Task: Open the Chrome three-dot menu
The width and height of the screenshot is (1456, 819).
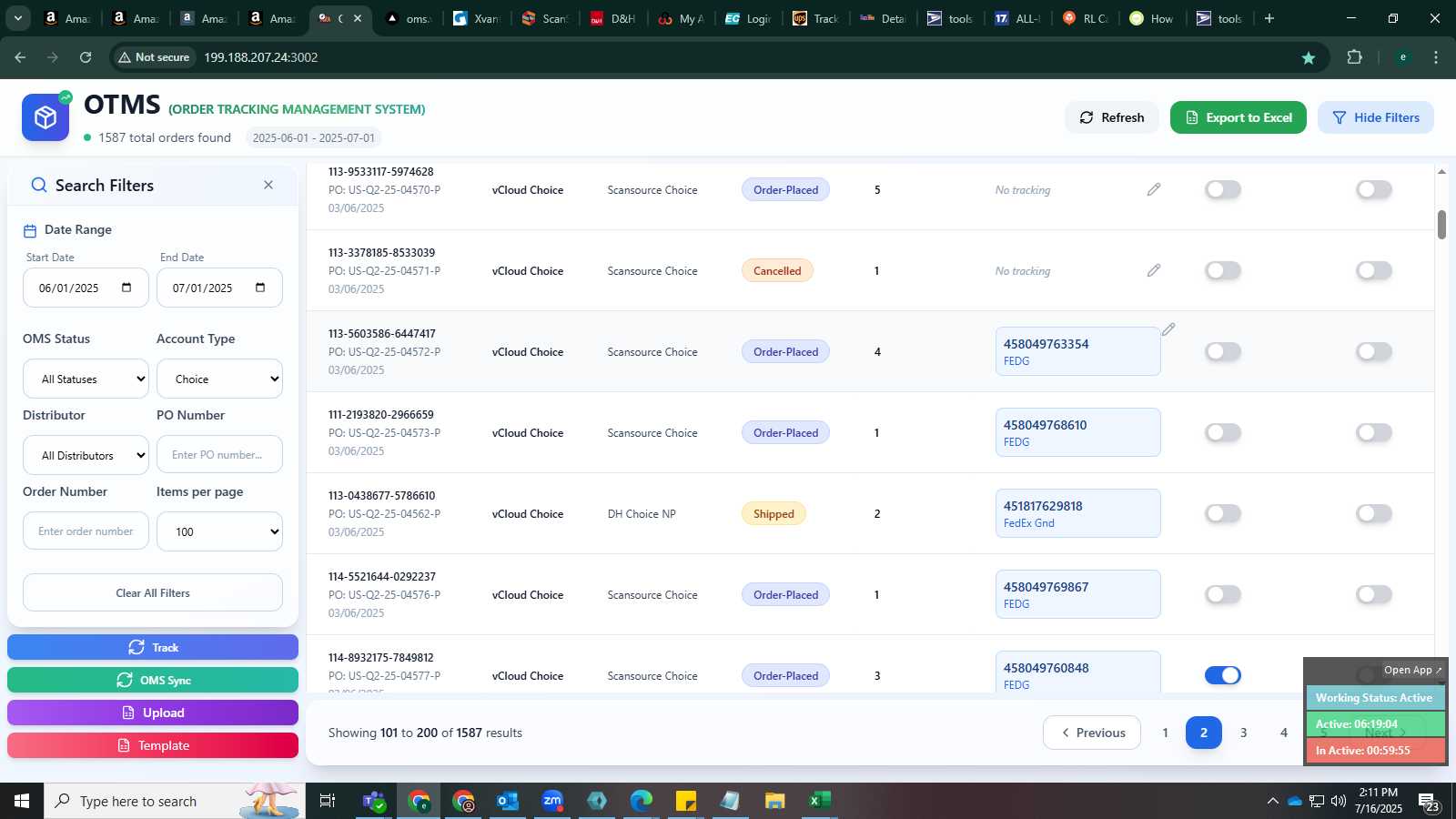Action: [x=1436, y=57]
